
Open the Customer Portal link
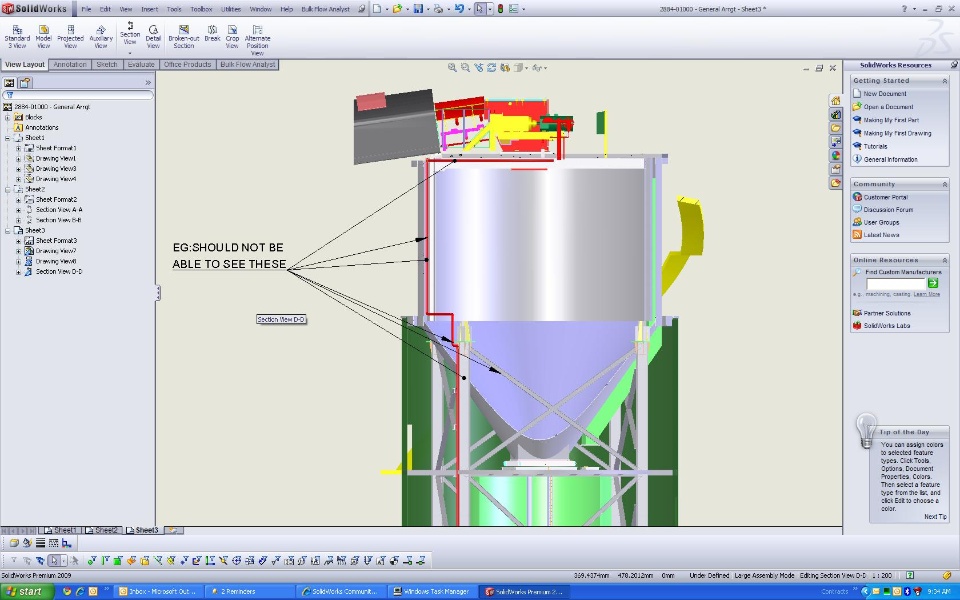886,197
